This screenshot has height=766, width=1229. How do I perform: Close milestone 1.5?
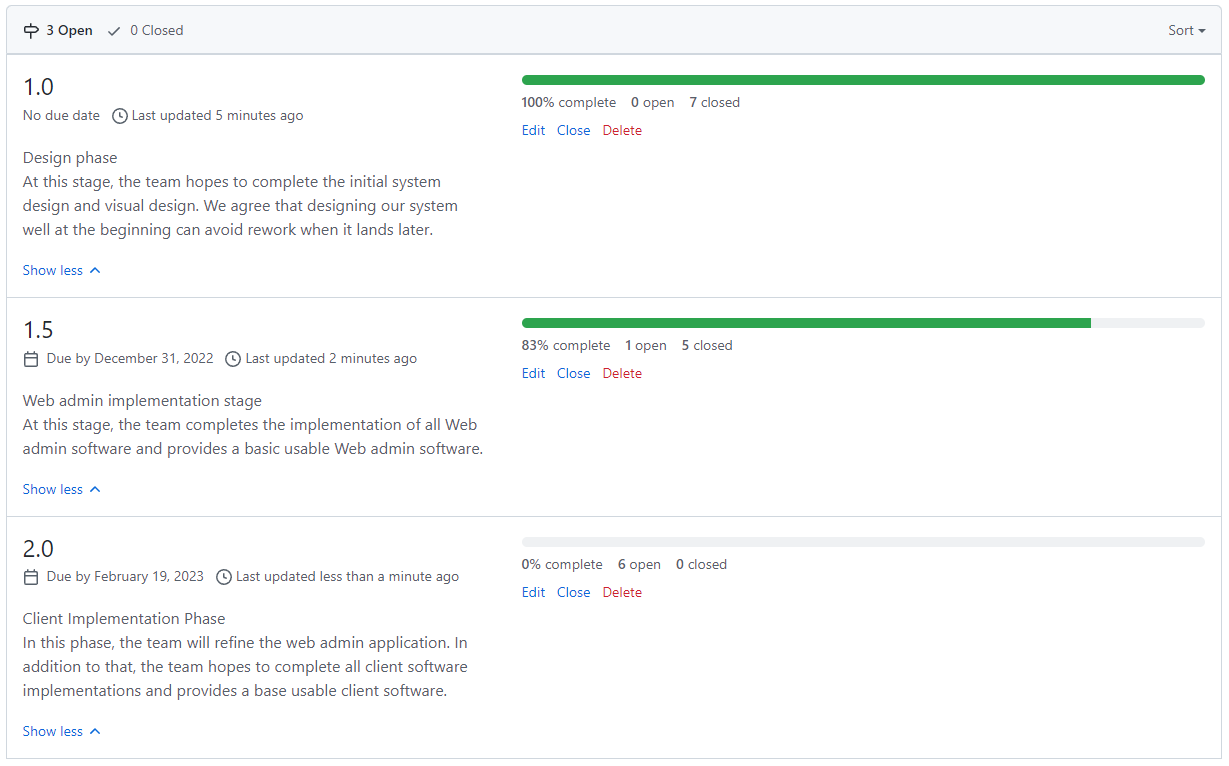tap(573, 373)
